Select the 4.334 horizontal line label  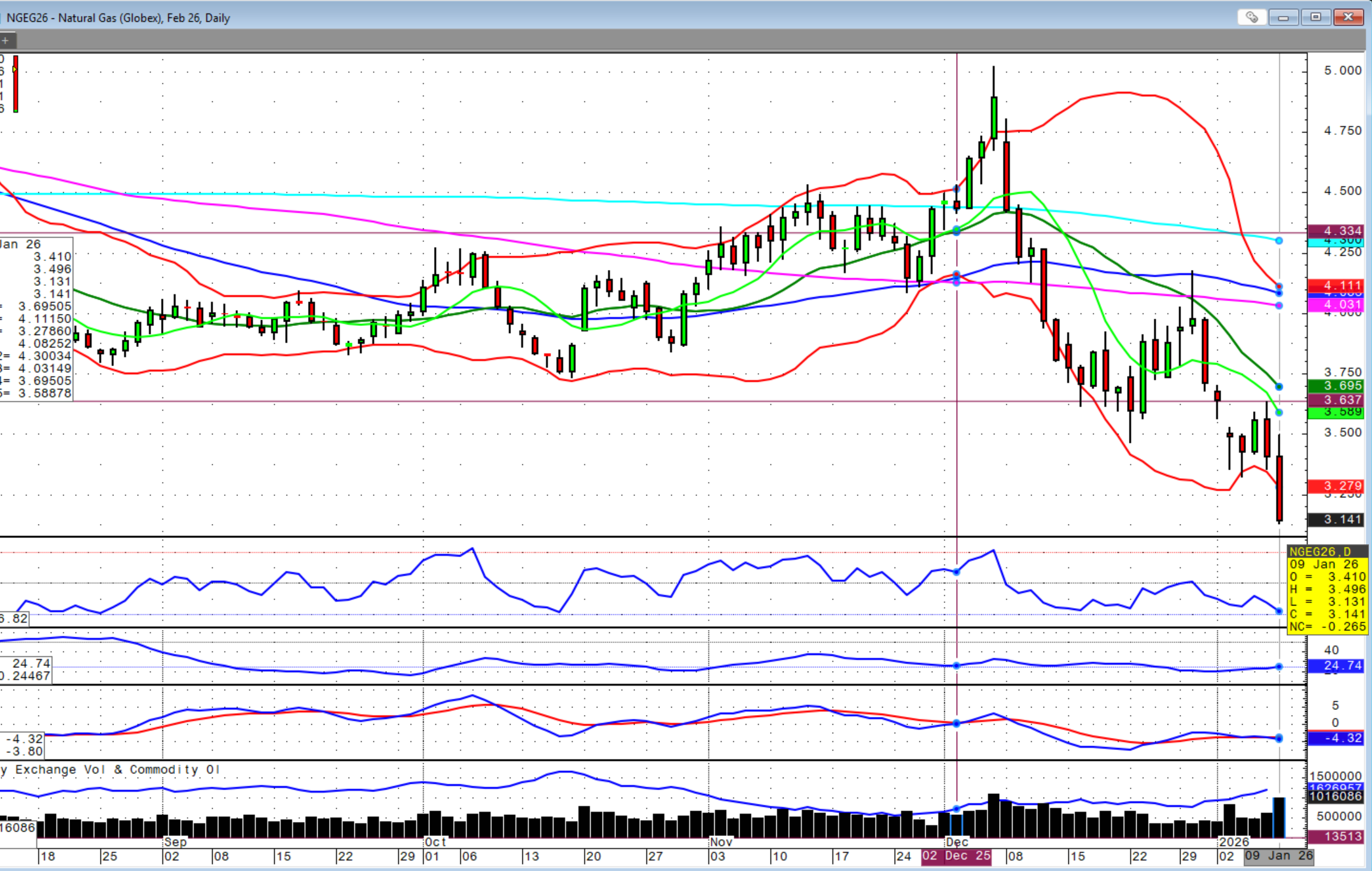[1335, 230]
